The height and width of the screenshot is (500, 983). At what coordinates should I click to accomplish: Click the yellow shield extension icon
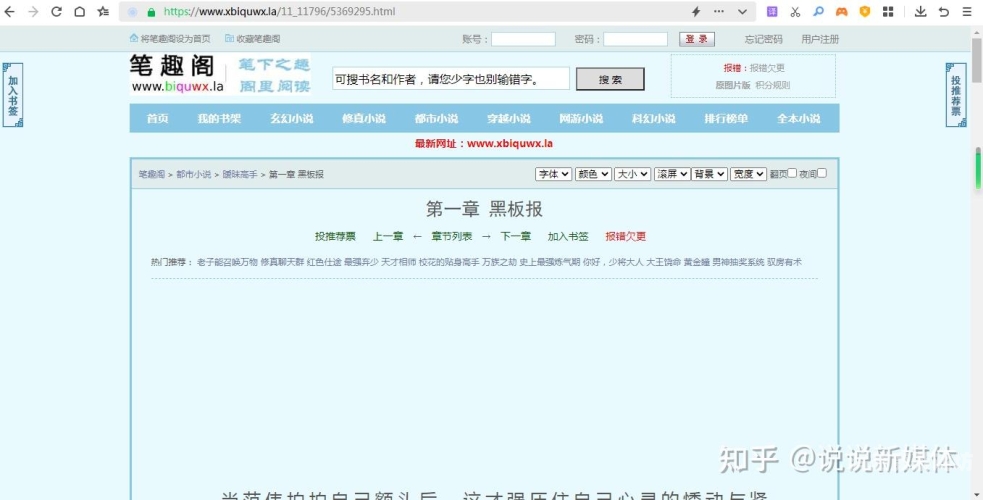[x=865, y=11]
